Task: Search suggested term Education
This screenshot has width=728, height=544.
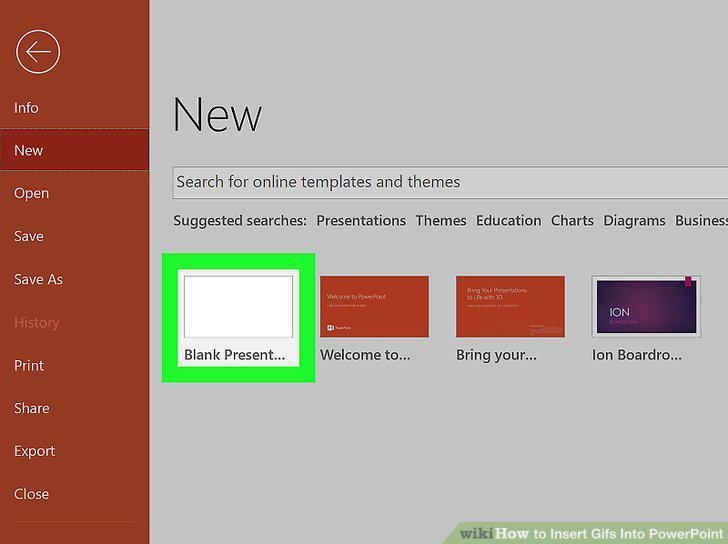Action: pyautogui.click(x=508, y=220)
